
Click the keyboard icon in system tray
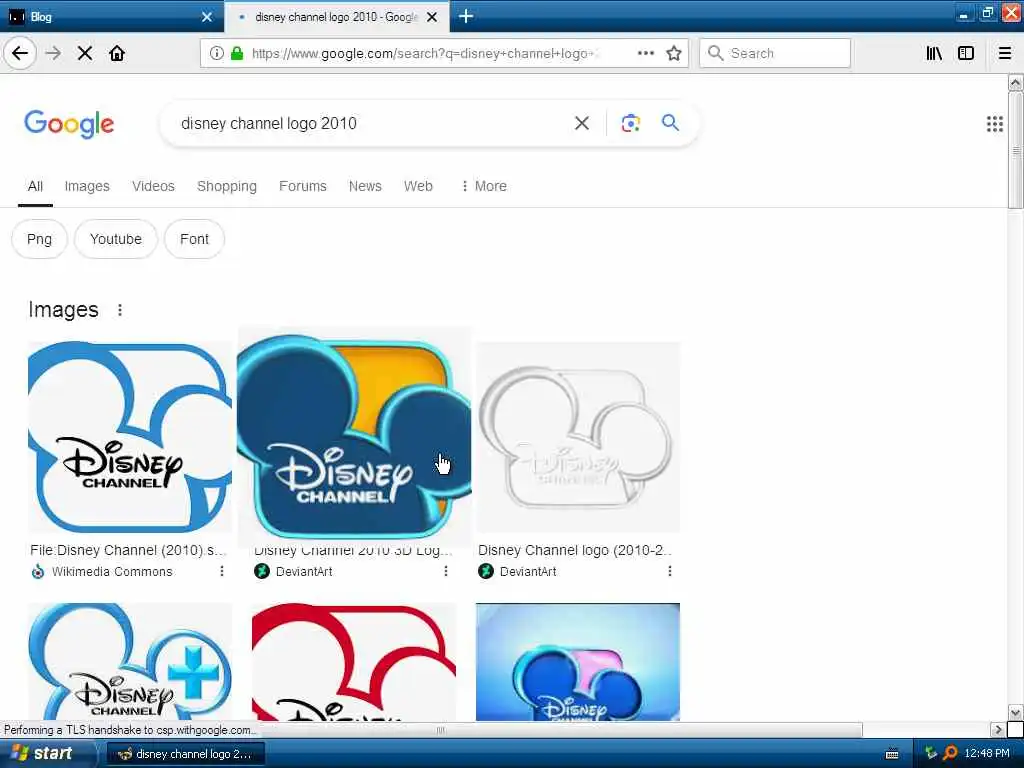click(x=891, y=754)
